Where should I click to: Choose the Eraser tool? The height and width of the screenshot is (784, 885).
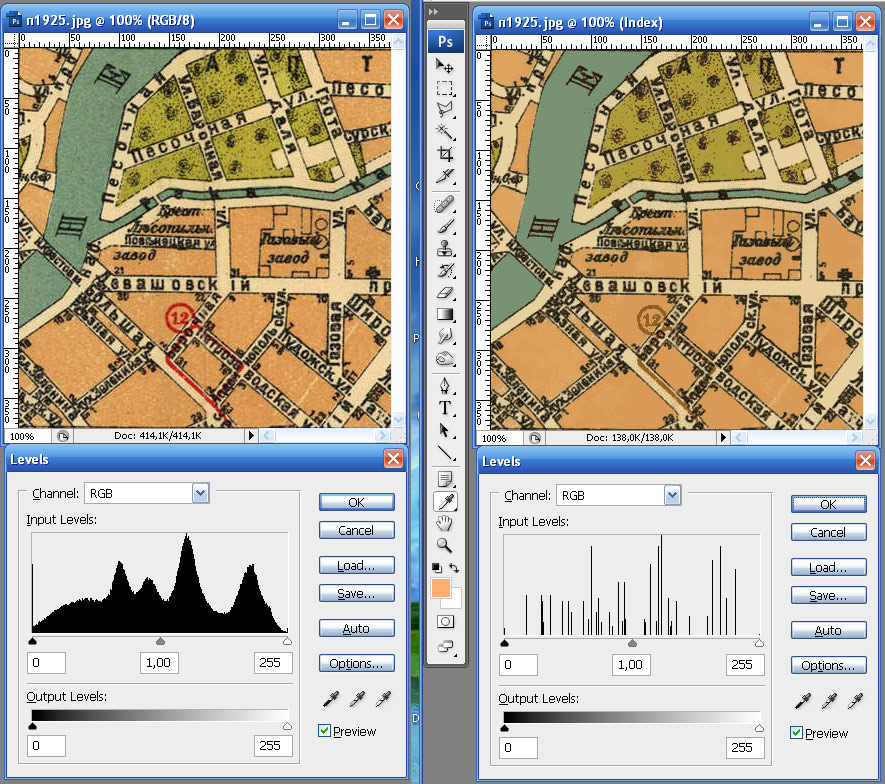(x=445, y=293)
